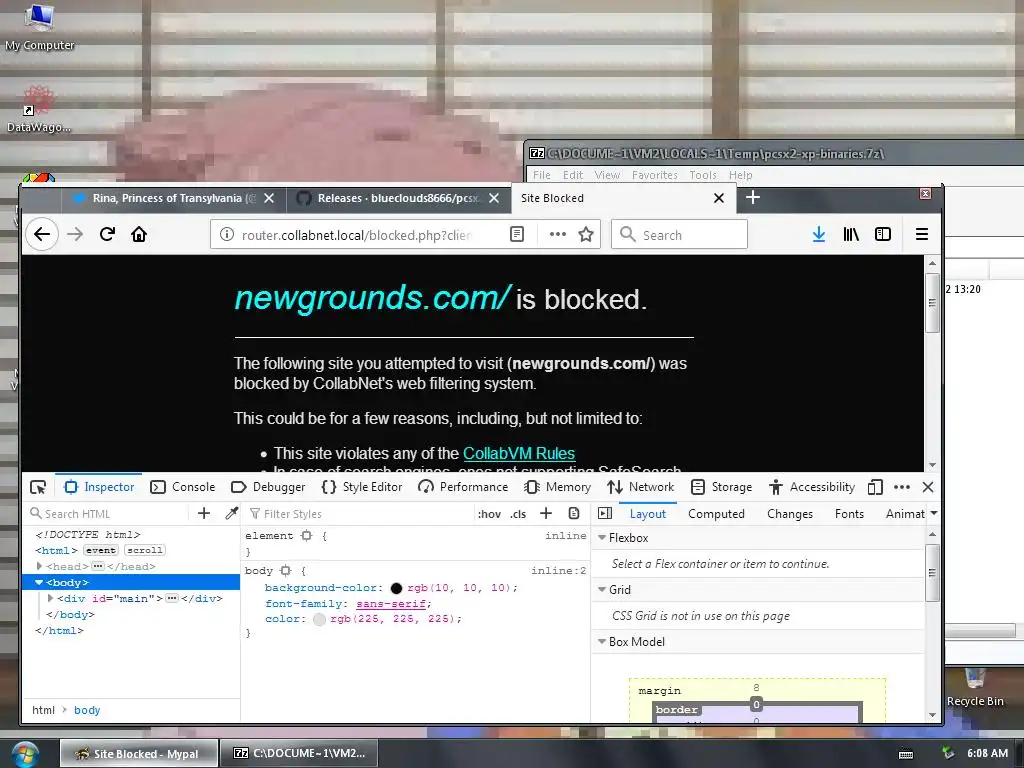Click the Filter Styles field
Screen dimensions: 1024x768
click(358, 514)
